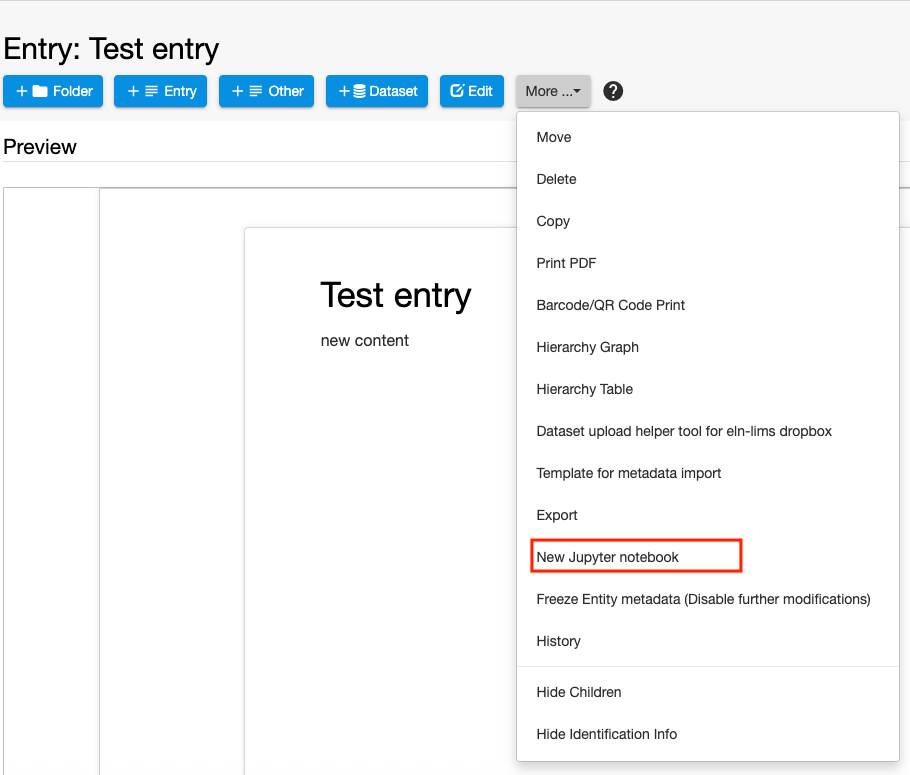Click the add Entry button
Image resolution: width=910 pixels, height=775 pixels.
coord(160,91)
